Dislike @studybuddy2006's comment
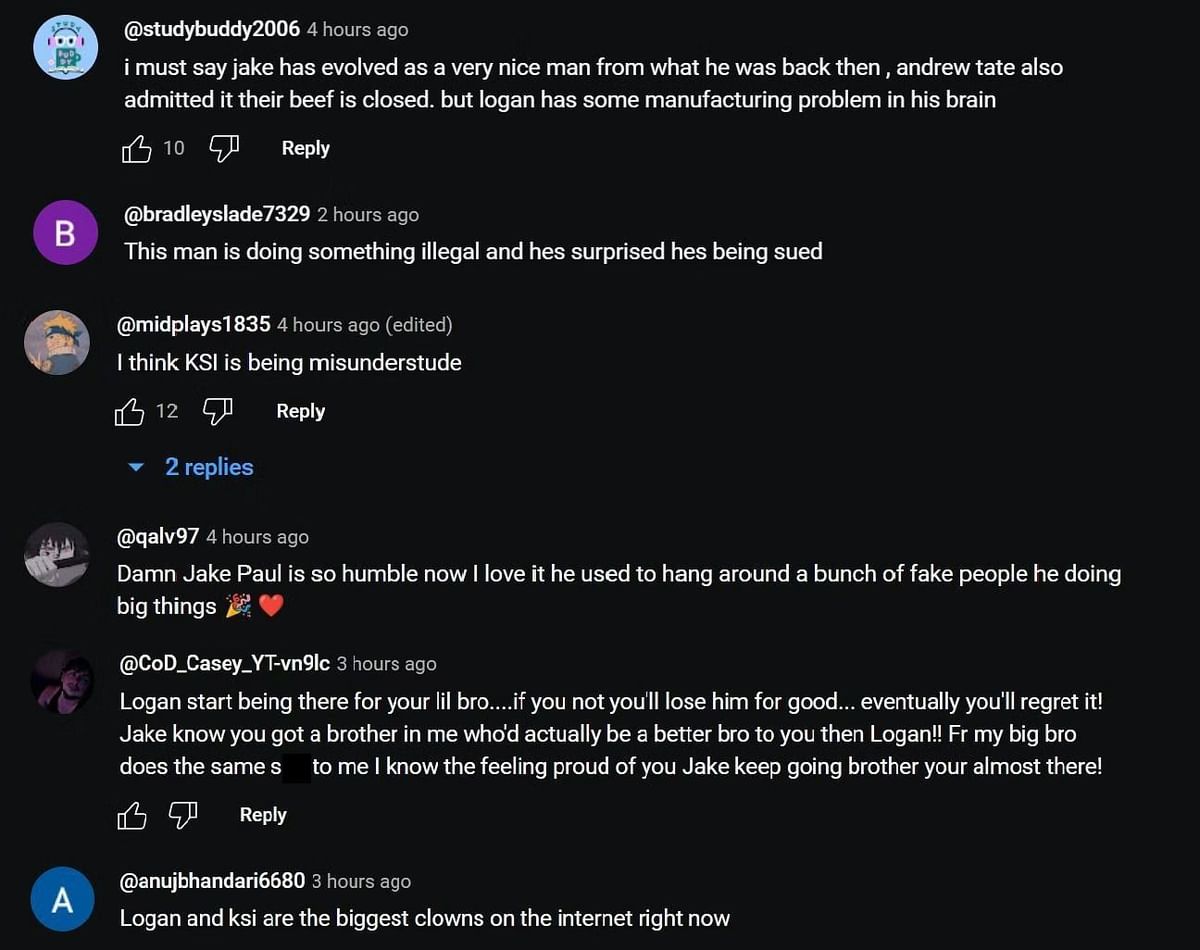Image resolution: width=1200 pixels, height=950 pixels. click(x=222, y=147)
